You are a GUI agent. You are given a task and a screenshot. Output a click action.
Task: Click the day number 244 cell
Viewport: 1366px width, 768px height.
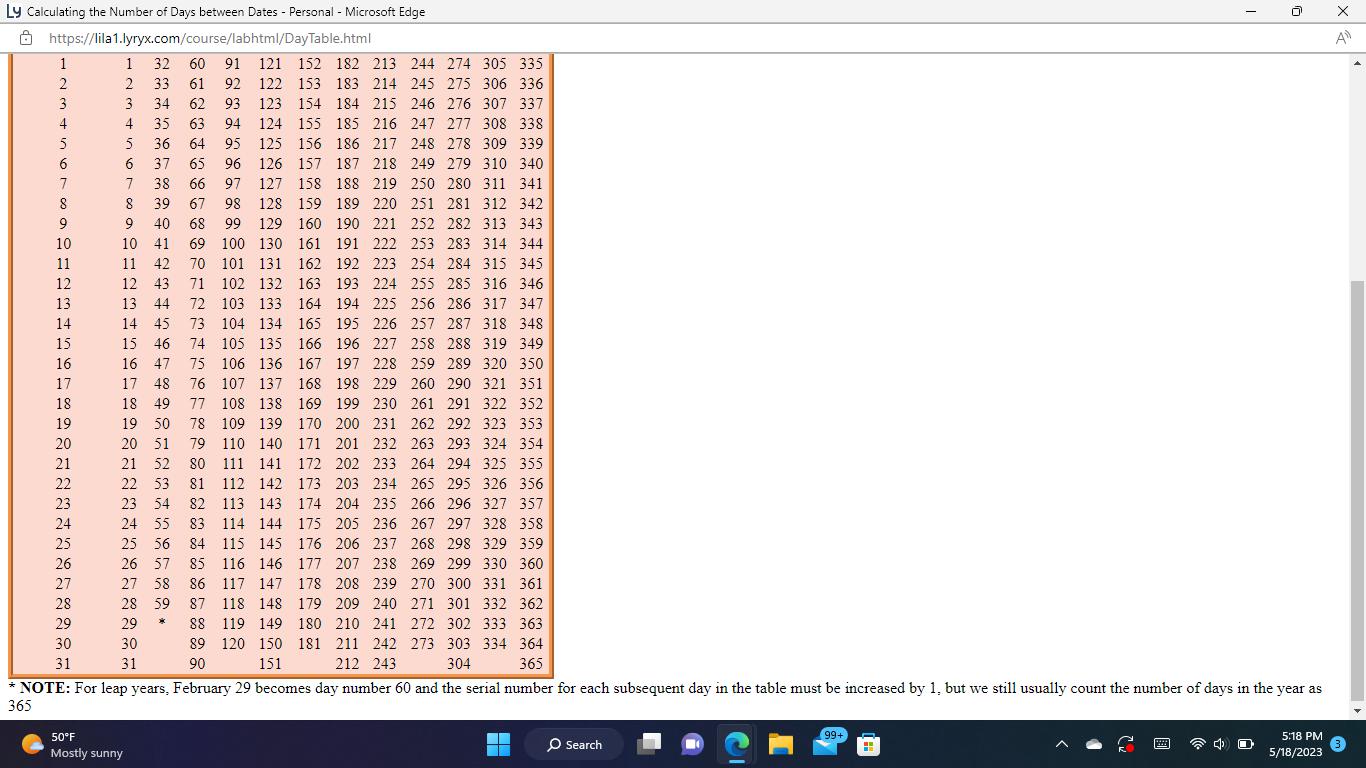click(x=423, y=64)
